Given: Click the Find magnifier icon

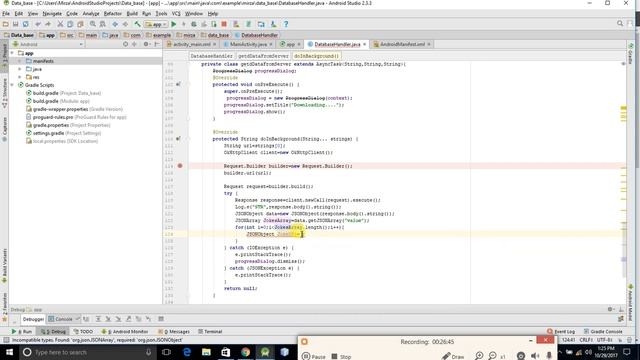Looking at the screenshot, I should 93,24.
